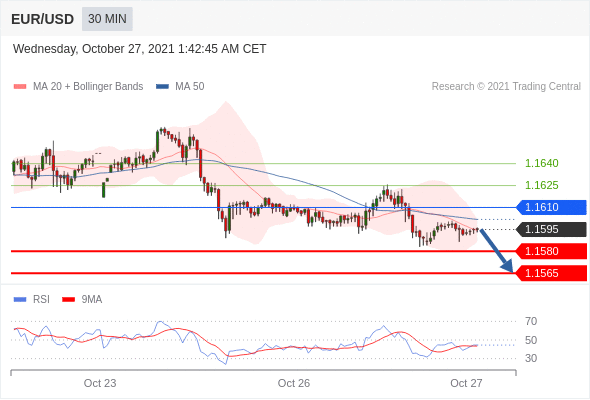Toggle the MA 20 + Bollinger Bands legend swatch
The image size is (590, 400).
(x=20, y=87)
